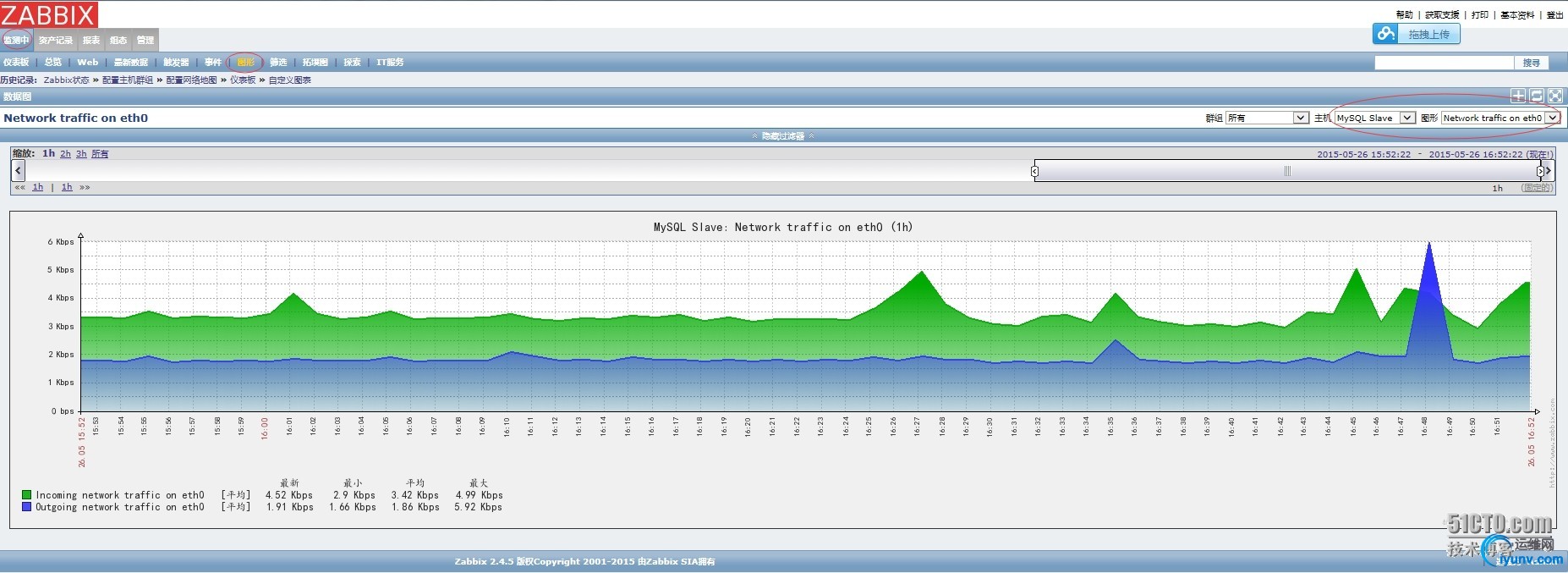Toggle the (固定的) fixed period link
The height and width of the screenshot is (573, 1568).
click(x=1537, y=188)
